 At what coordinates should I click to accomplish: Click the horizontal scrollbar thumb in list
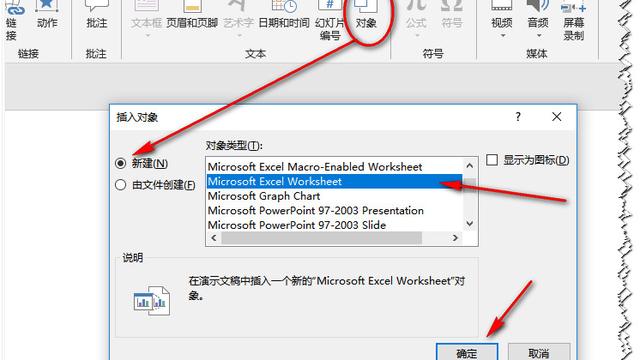[322, 238]
